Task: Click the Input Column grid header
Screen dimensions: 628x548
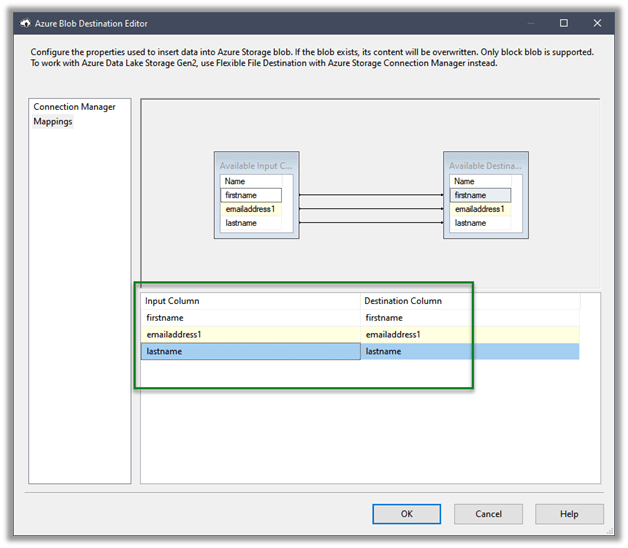Action: 250,301
